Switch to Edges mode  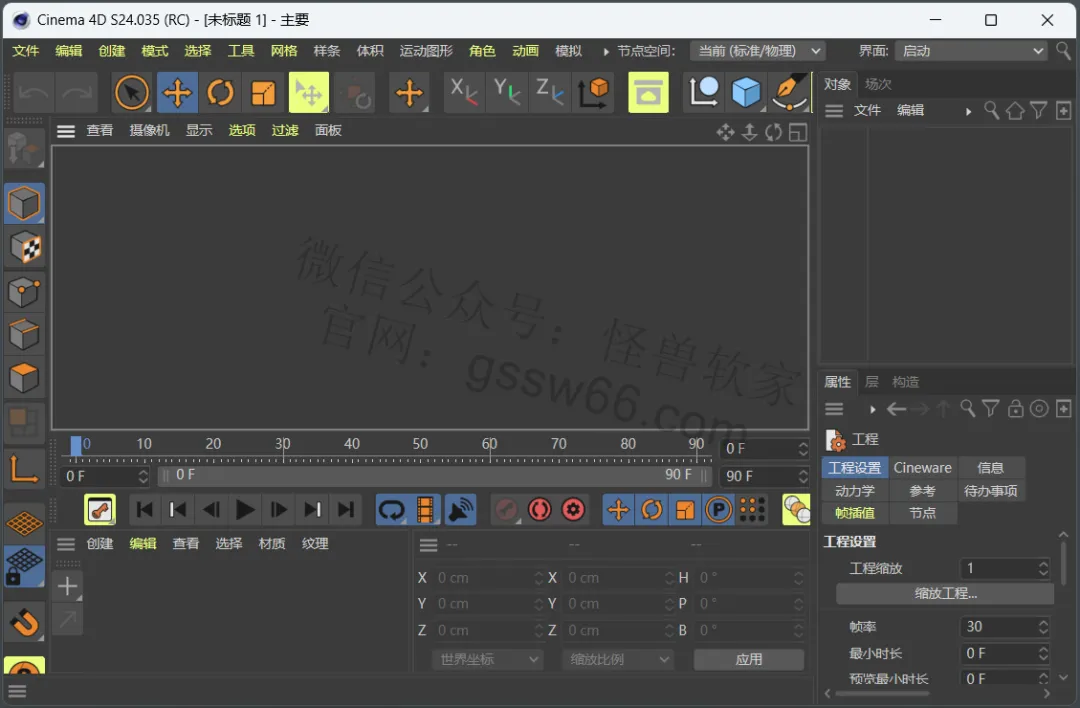[24, 335]
